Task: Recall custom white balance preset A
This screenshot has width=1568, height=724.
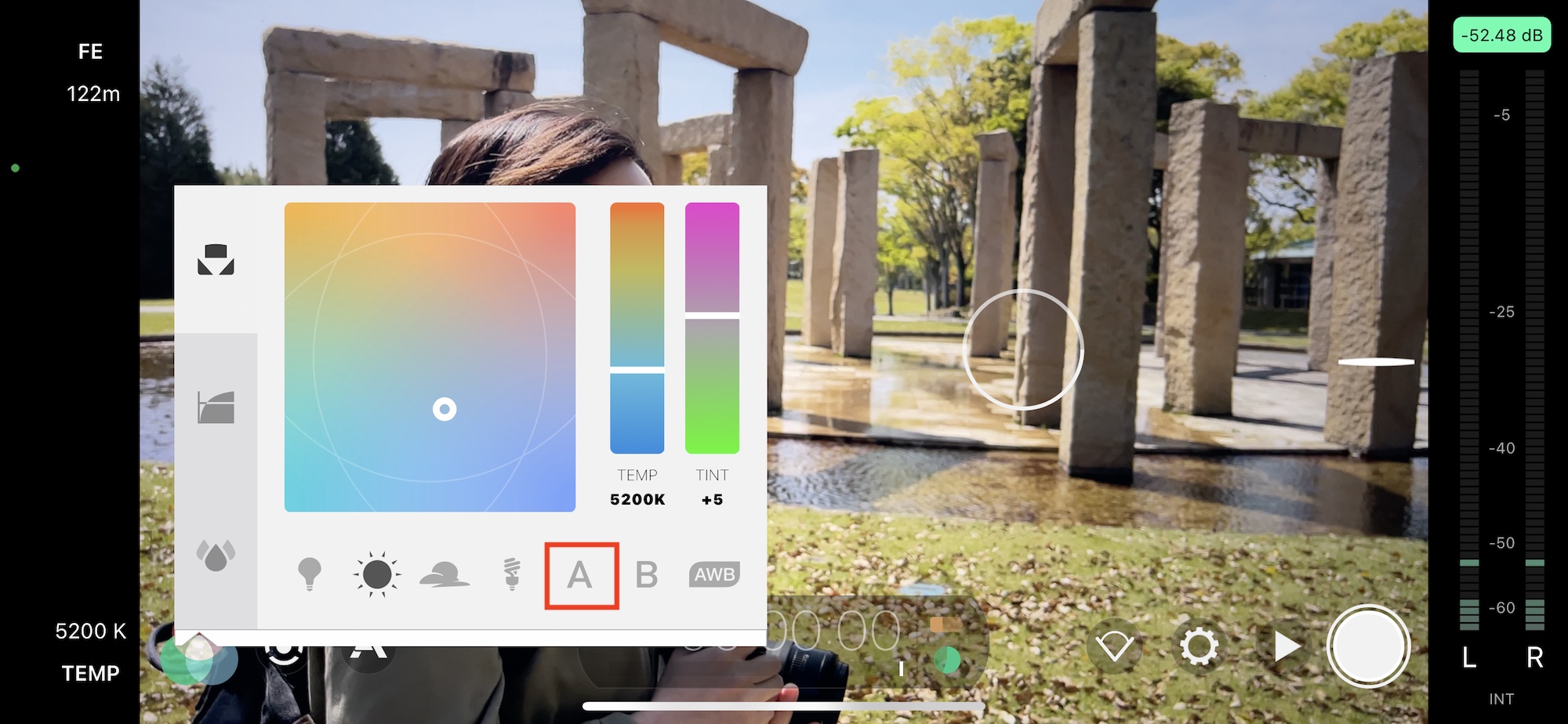Action: point(580,575)
